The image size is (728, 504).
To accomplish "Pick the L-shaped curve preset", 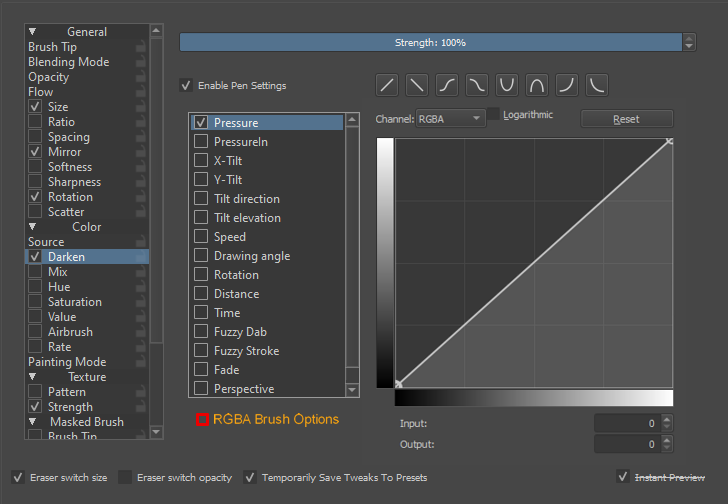I will pyautogui.click(x=597, y=84).
